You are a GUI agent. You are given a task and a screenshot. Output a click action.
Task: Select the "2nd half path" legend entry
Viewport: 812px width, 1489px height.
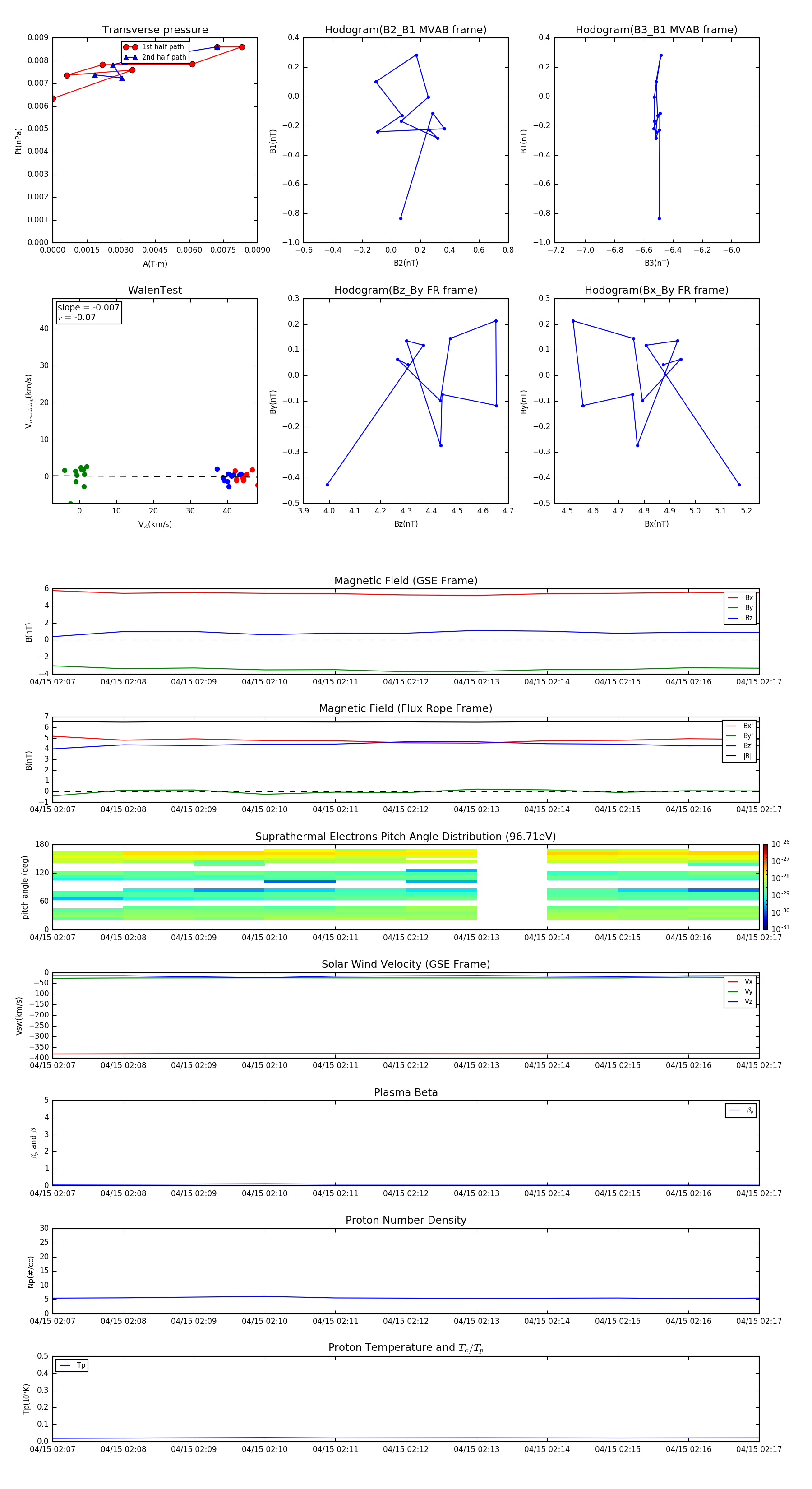[x=155, y=57]
